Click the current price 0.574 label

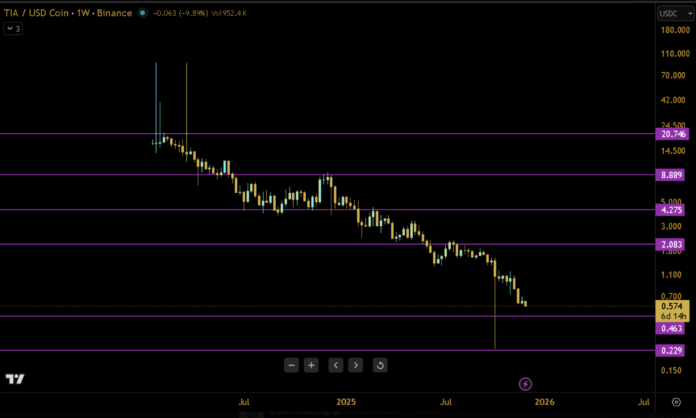point(672,306)
